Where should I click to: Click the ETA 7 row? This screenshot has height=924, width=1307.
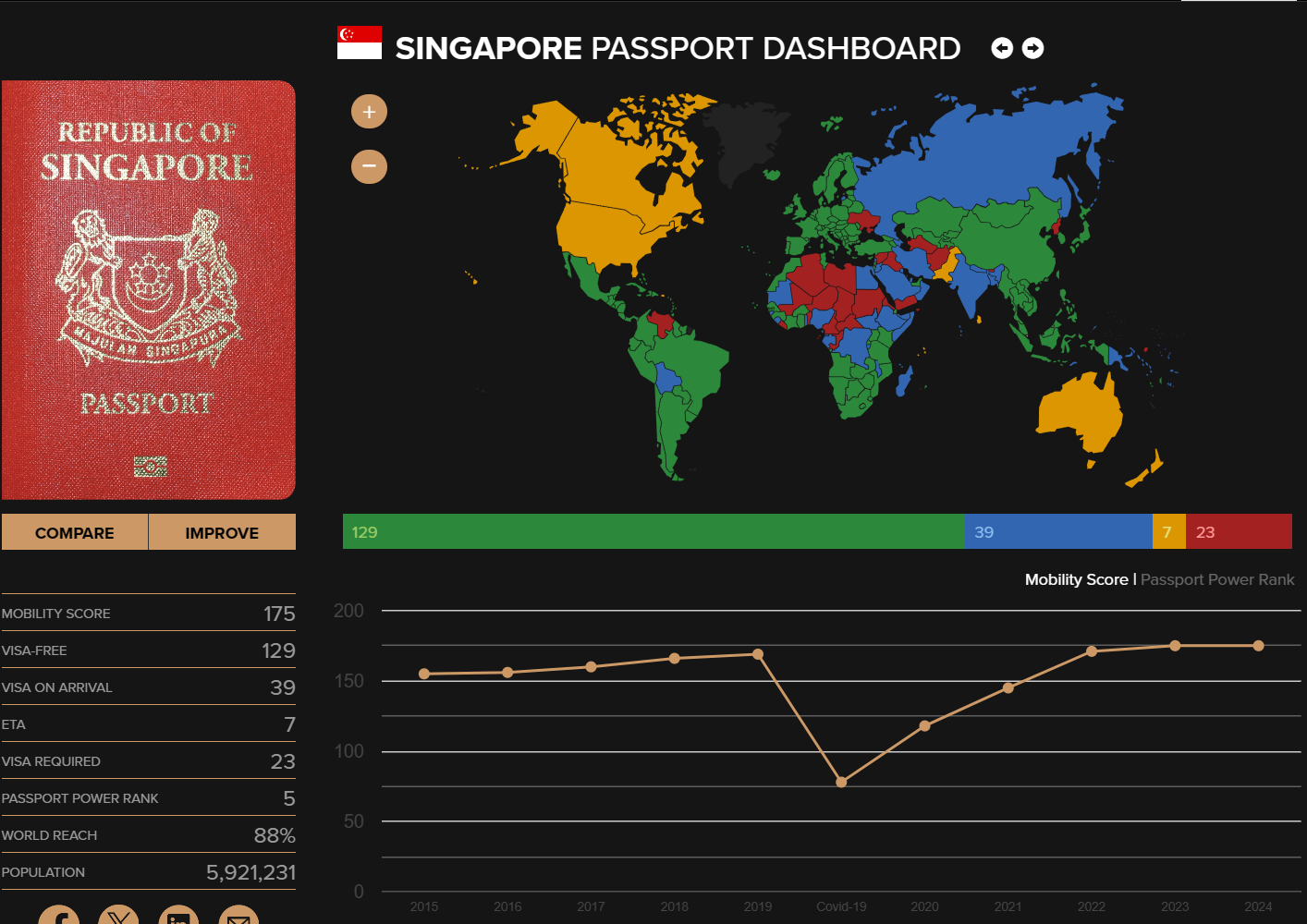pyautogui.click(x=148, y=723)
